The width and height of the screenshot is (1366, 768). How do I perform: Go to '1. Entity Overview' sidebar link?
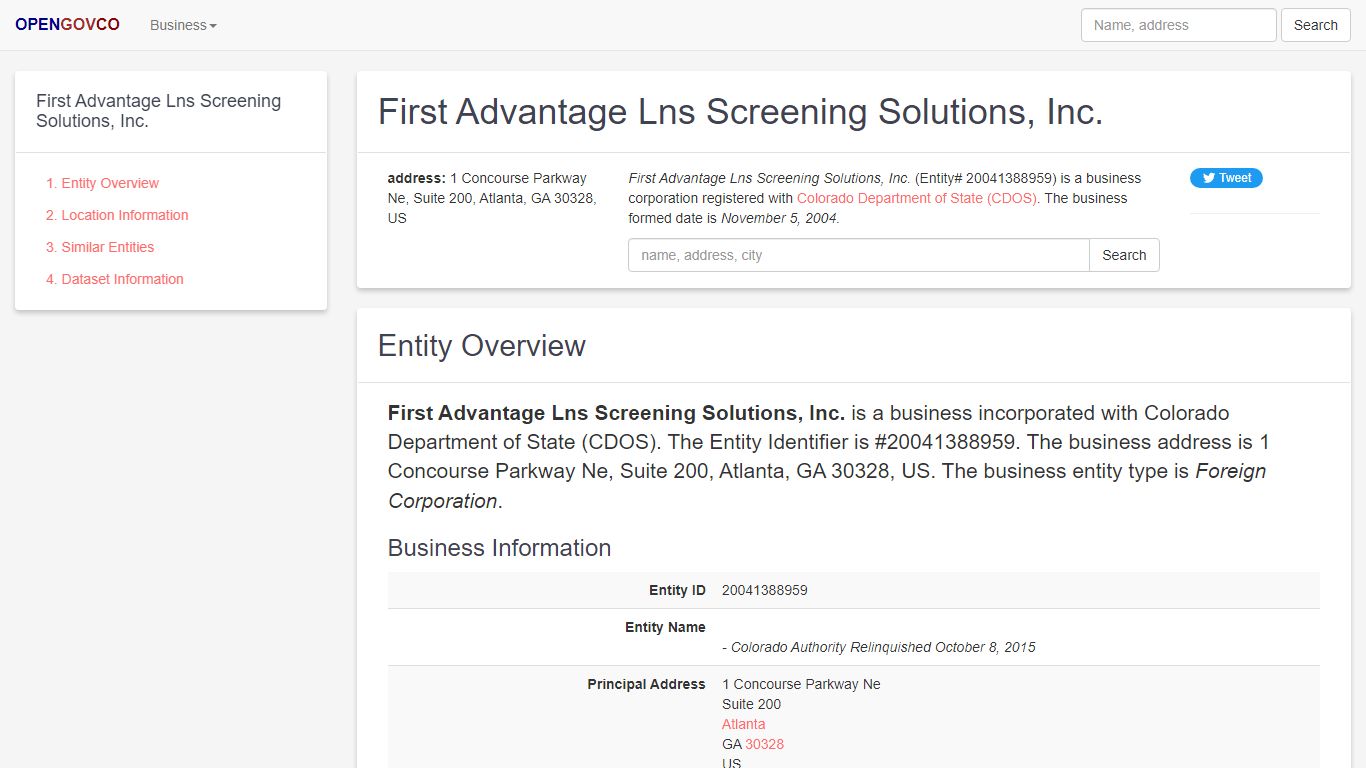pos(102,183)
